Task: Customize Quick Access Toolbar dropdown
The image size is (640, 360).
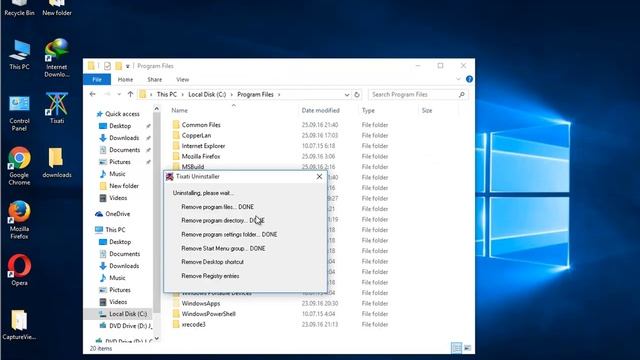Action: [128, 66]
